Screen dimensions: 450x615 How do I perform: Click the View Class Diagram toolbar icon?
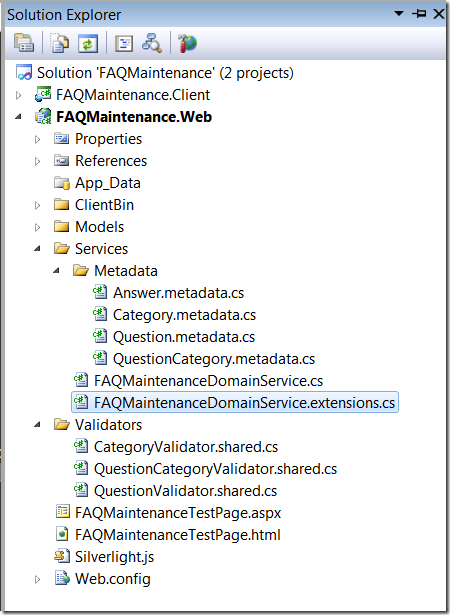click(152, 43)
